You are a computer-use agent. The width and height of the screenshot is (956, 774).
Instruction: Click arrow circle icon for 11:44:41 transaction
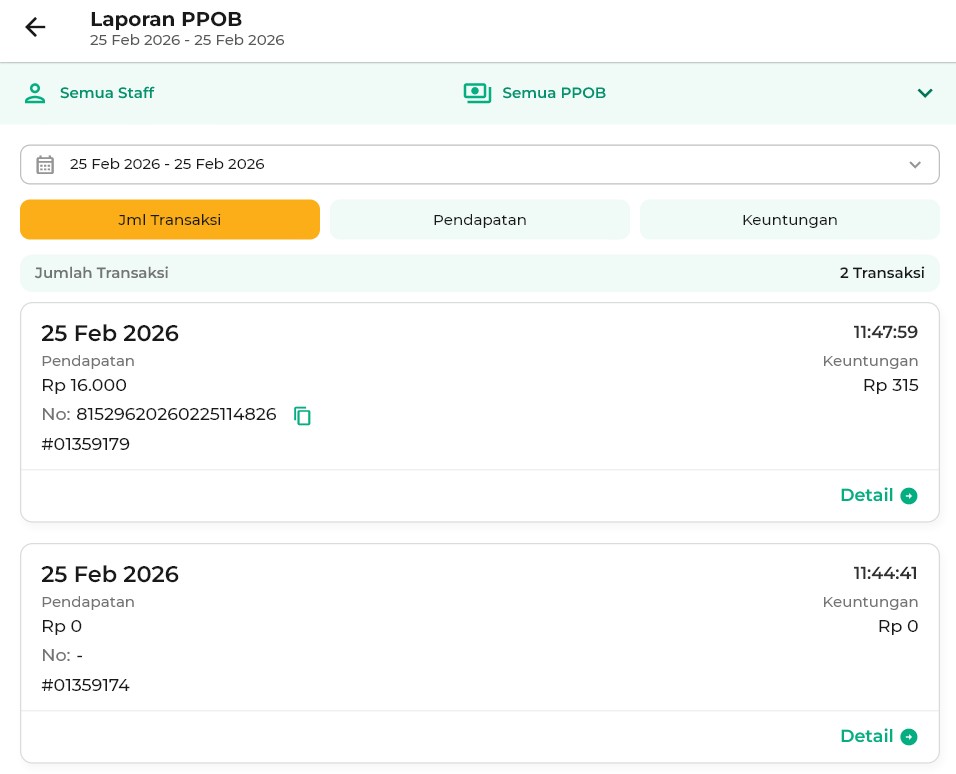pyautogui.click(x=908, y=737)
